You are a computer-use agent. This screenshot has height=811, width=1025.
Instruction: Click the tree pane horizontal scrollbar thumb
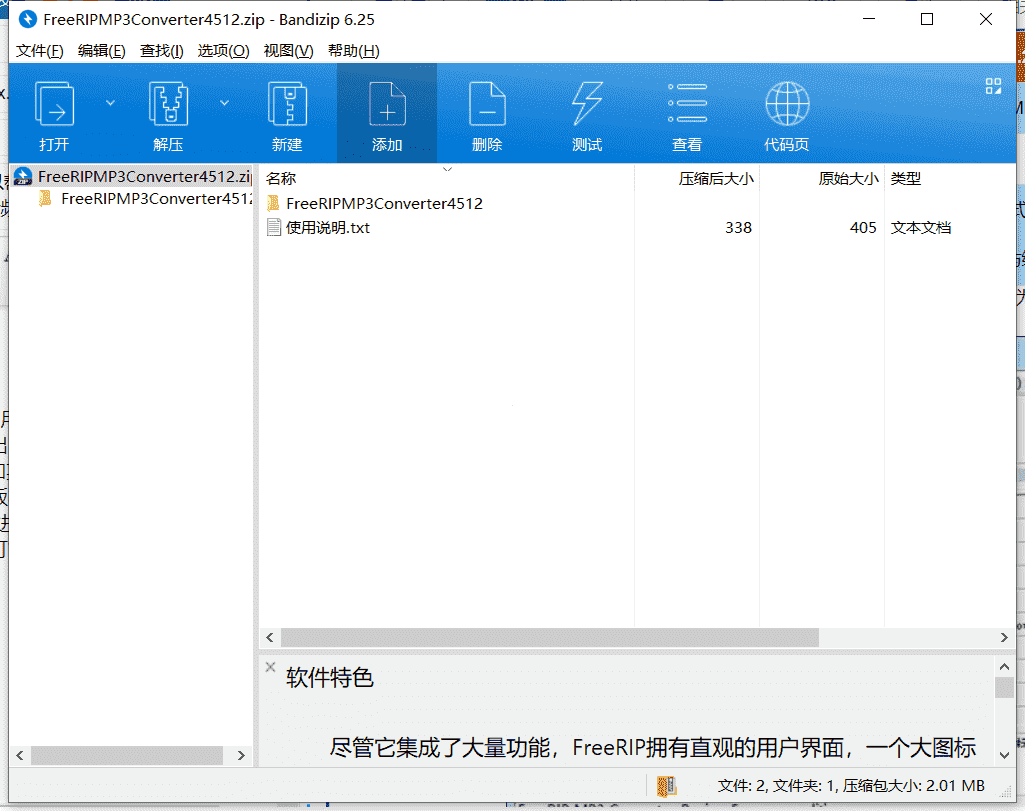click(x=127, y=755)
